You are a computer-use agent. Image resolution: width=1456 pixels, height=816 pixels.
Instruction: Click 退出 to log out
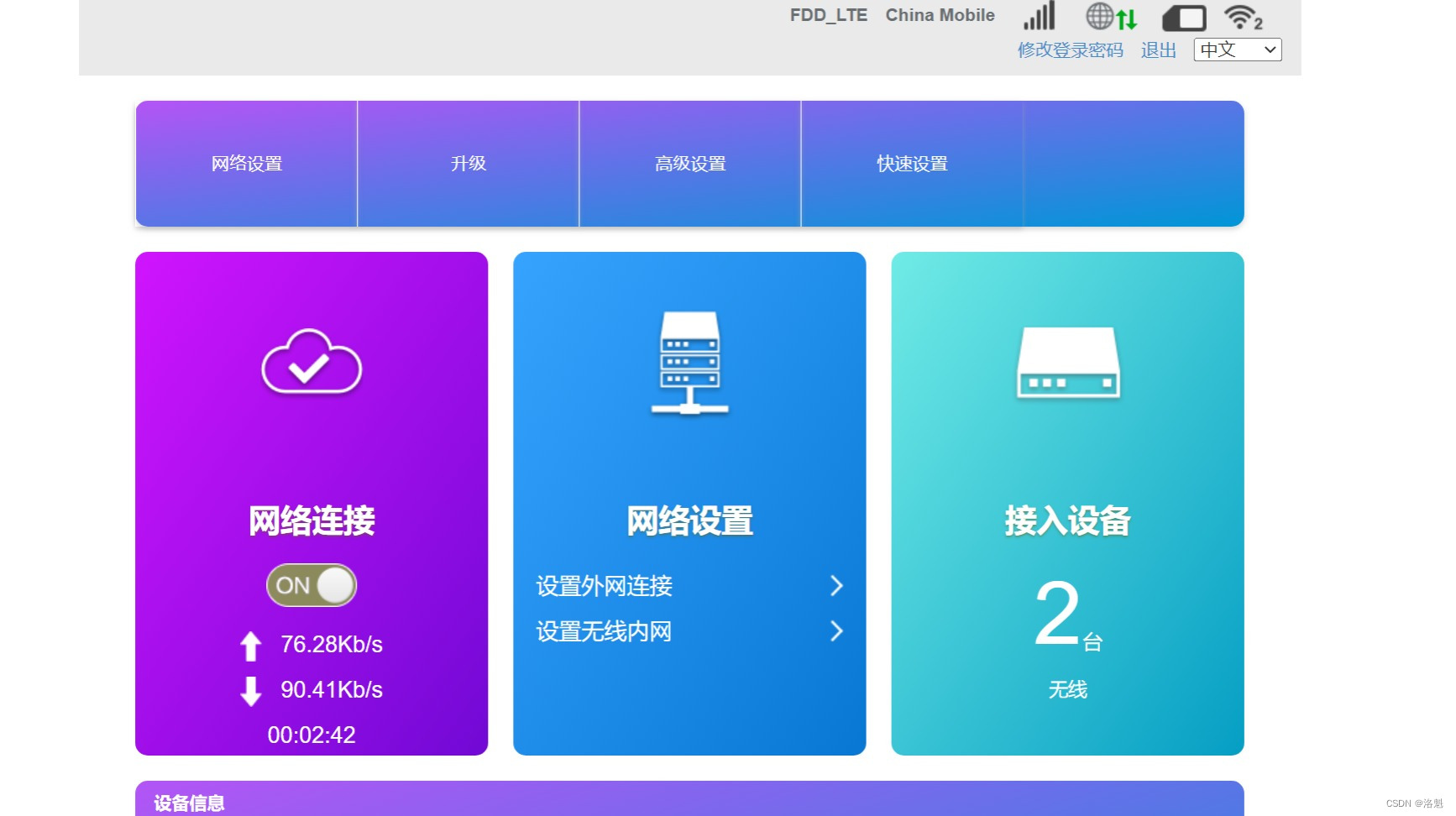point(1159,50)
